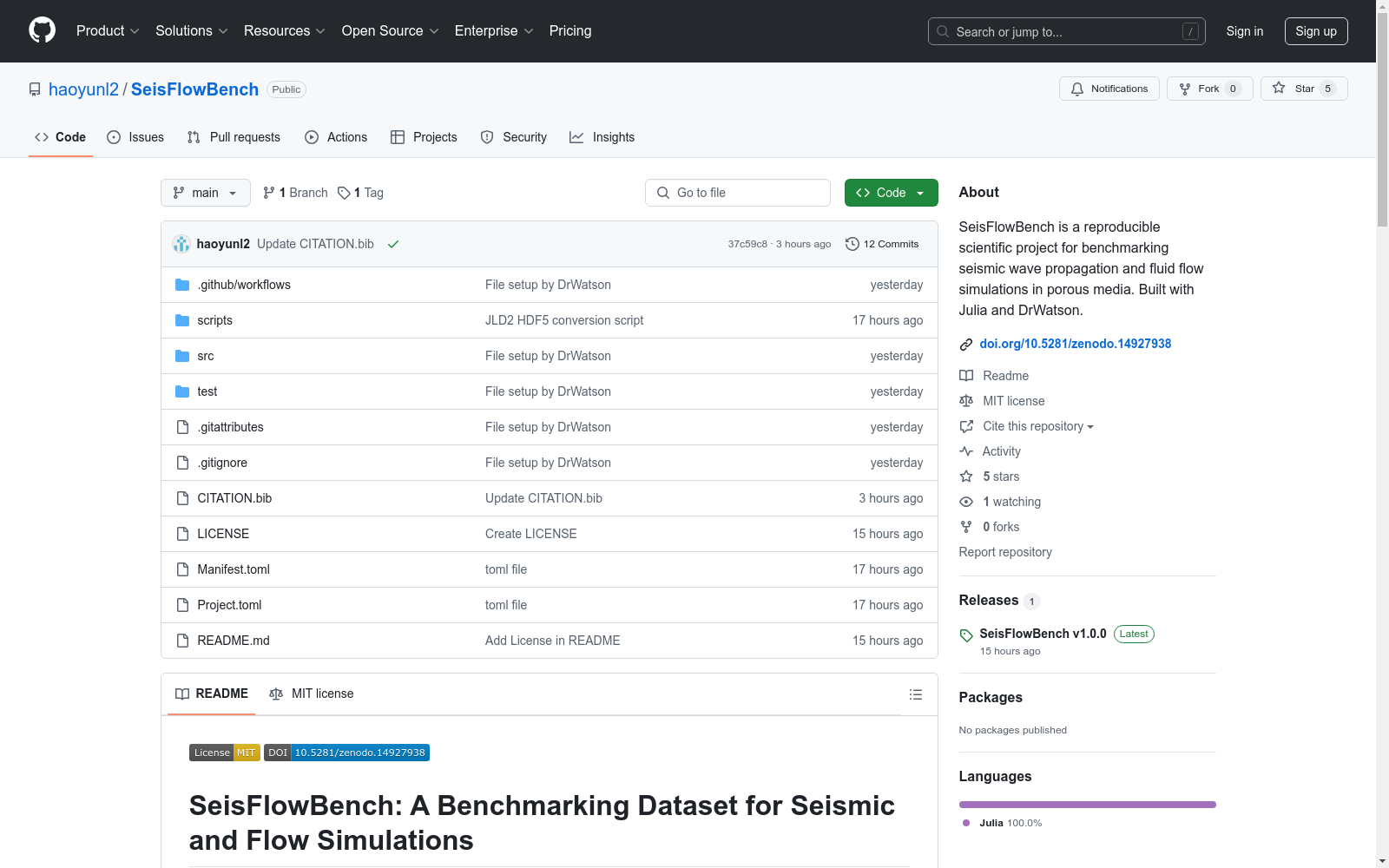Click the 5 stars link
The height and width of the screenshot is (868, 1389).
coord(1001,477)
